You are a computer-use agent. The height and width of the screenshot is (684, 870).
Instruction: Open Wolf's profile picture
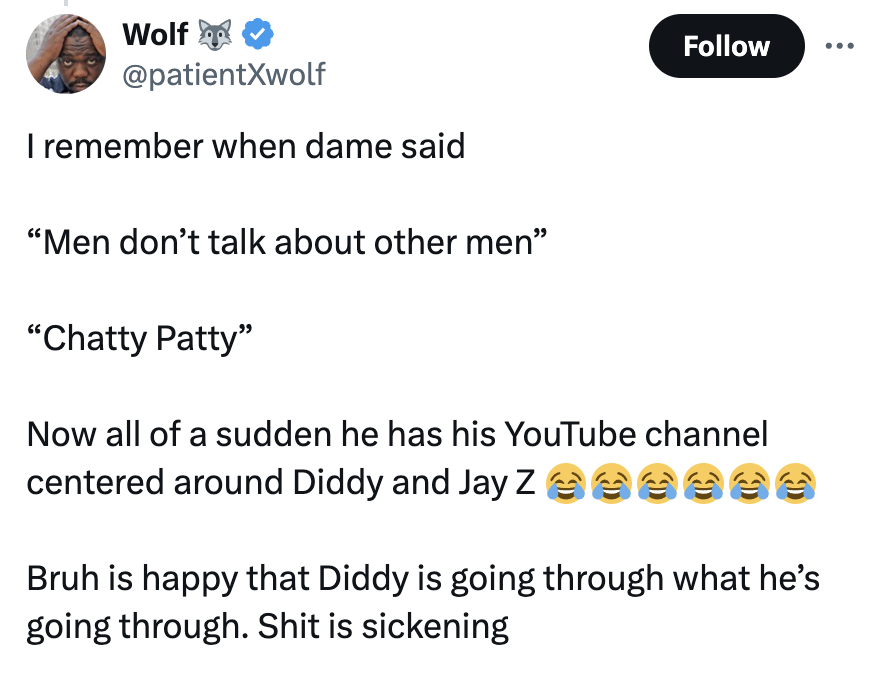point(66,53)
